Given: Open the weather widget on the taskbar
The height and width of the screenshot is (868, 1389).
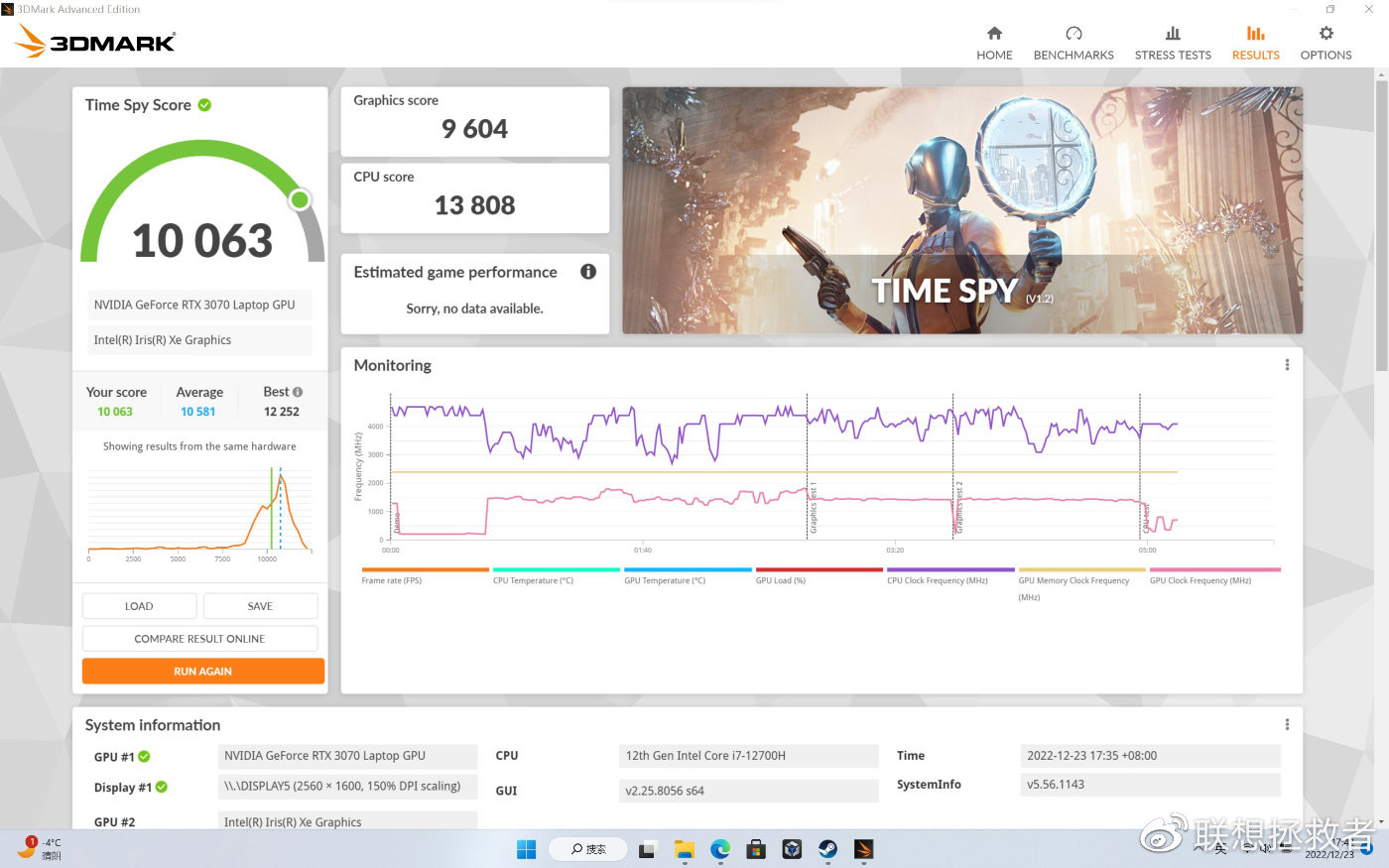Looking at the screenshot, I should 41,848.
